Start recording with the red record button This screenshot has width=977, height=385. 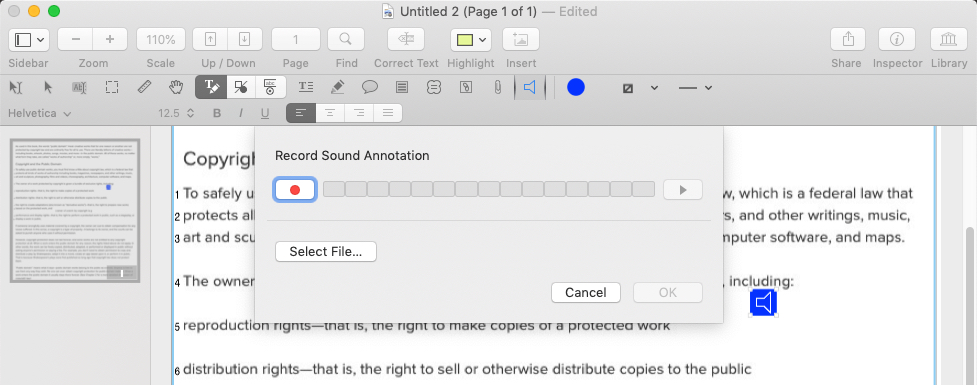(x=295, y=190)
